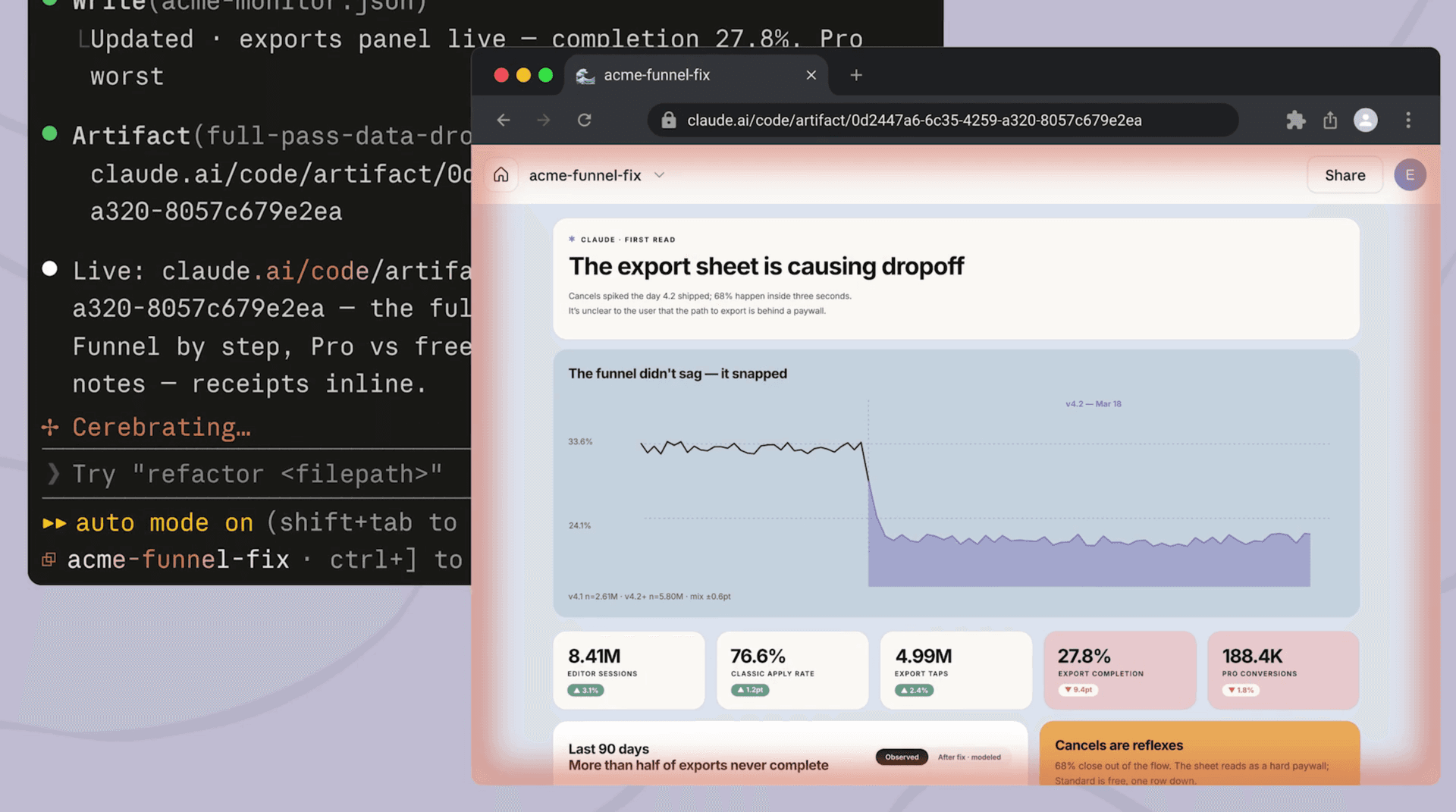Open a new browser tab with plus icon
This screenshot has height=812, width=1456.
pos(856,75)
